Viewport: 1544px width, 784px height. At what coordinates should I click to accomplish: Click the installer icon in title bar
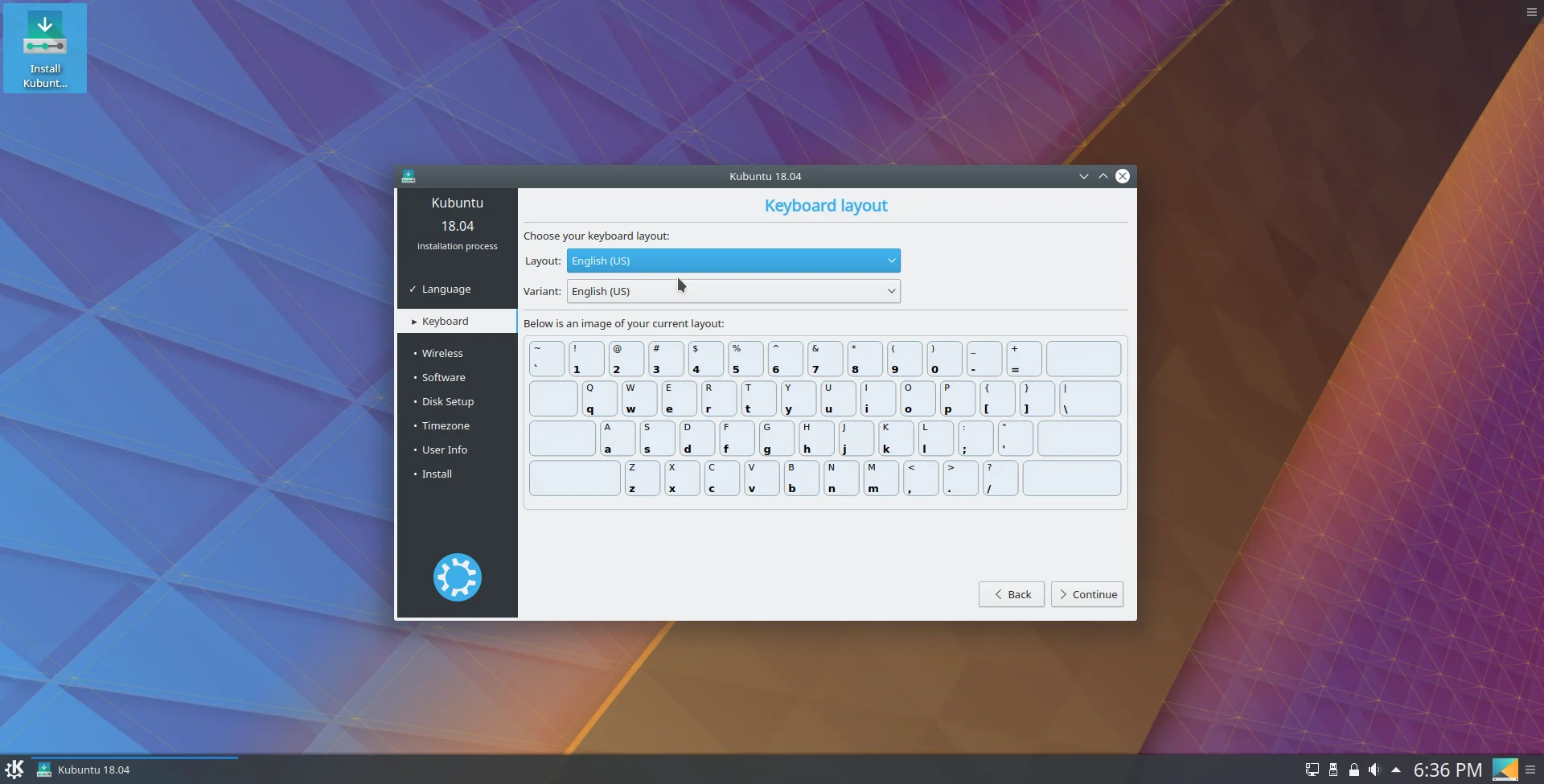[409, 176]
